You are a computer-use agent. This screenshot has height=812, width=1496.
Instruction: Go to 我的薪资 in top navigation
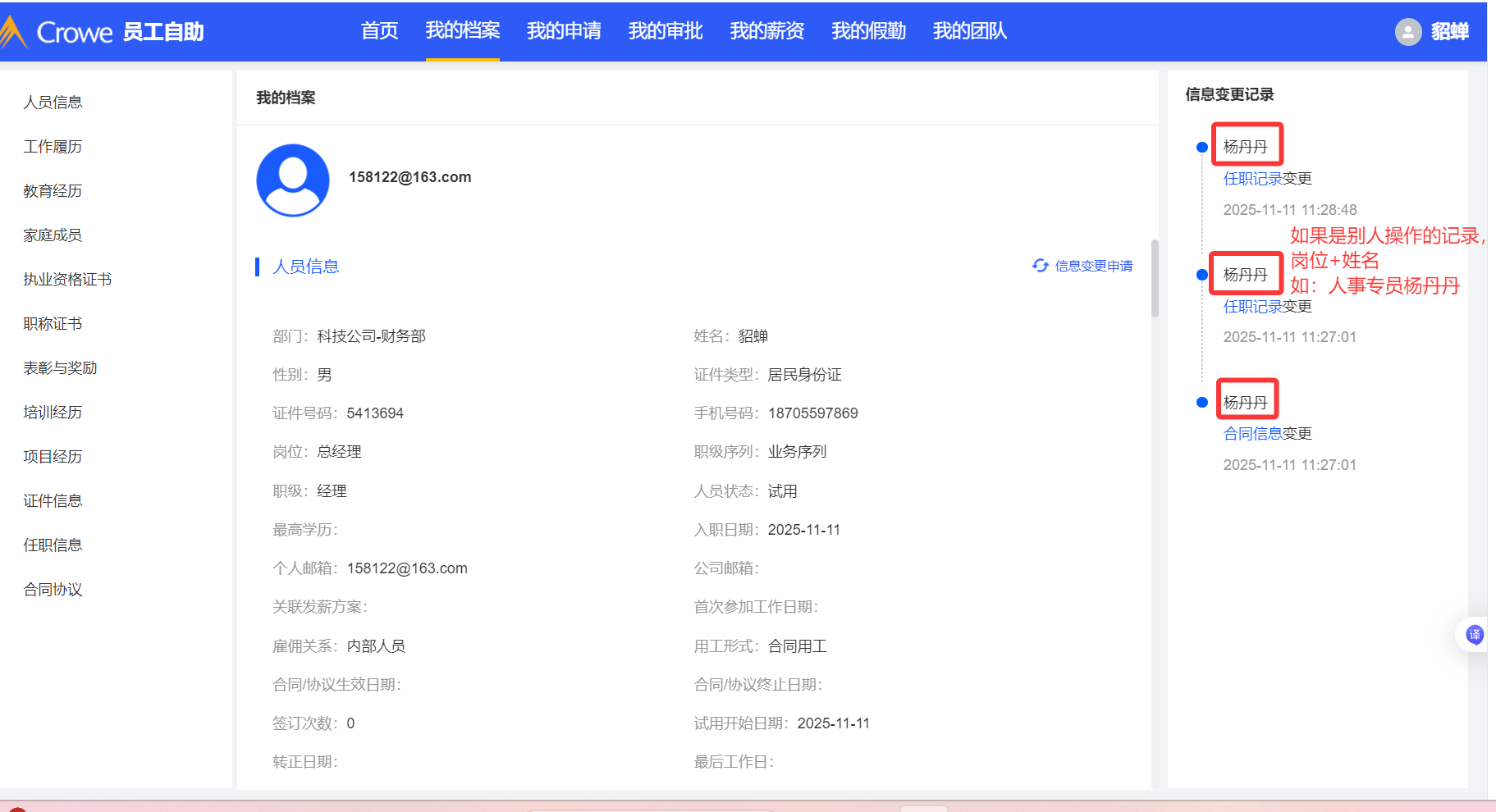tap(766, 31)
